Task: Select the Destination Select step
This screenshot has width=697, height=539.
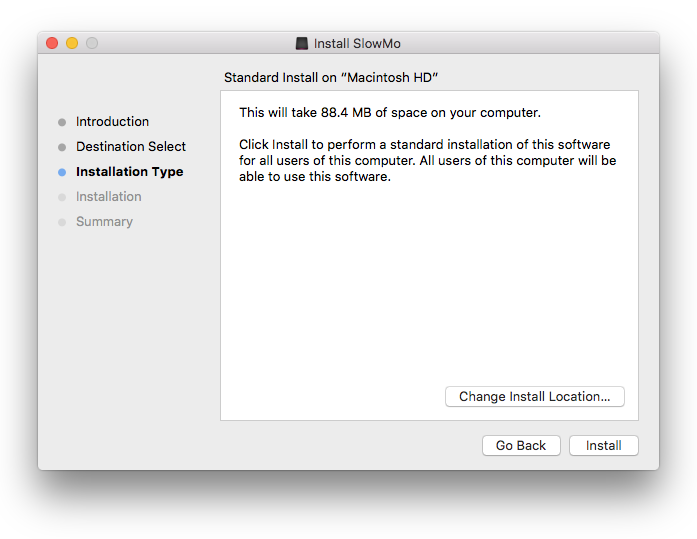Action: (x=131, y=146)
